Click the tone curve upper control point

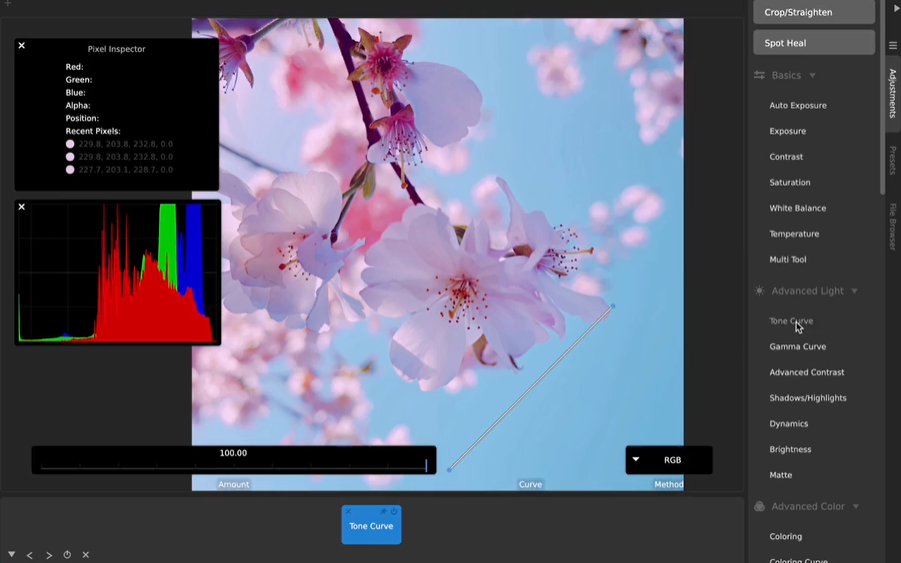click(613, 306)
